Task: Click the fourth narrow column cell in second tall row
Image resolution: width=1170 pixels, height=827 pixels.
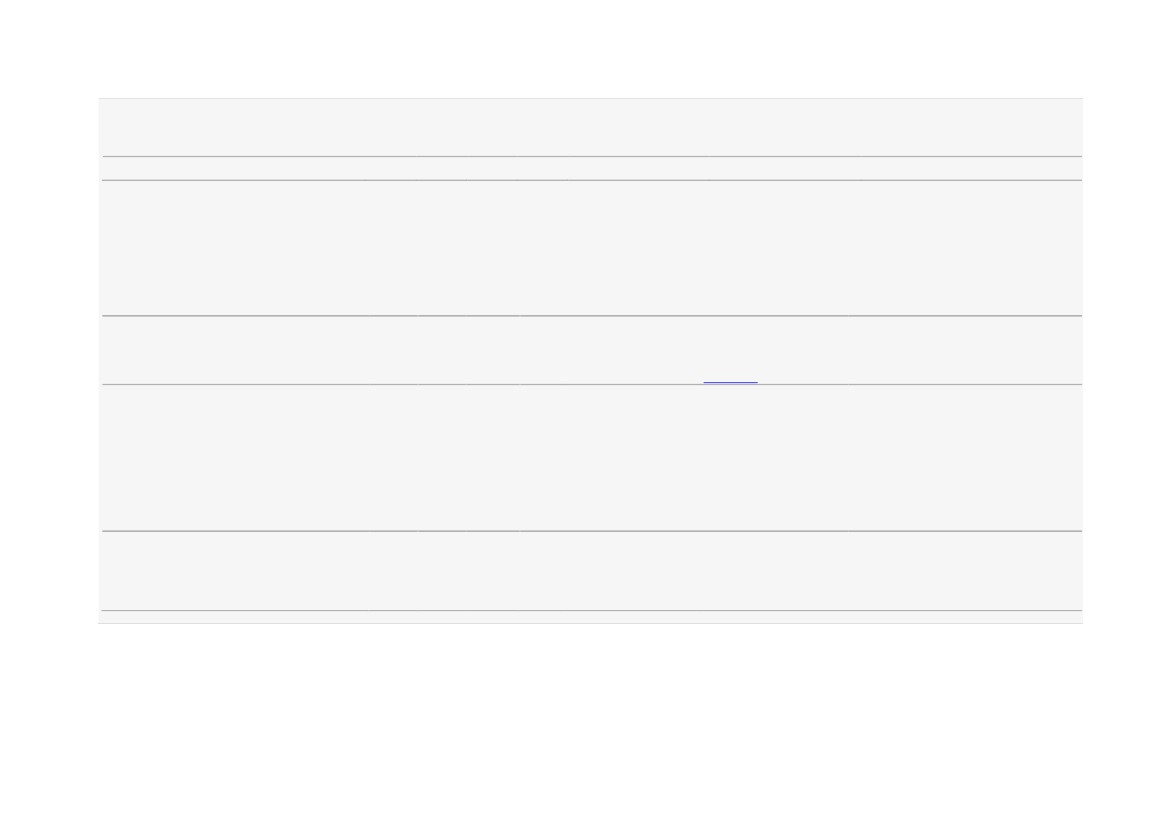Action: tap(544, 458)
